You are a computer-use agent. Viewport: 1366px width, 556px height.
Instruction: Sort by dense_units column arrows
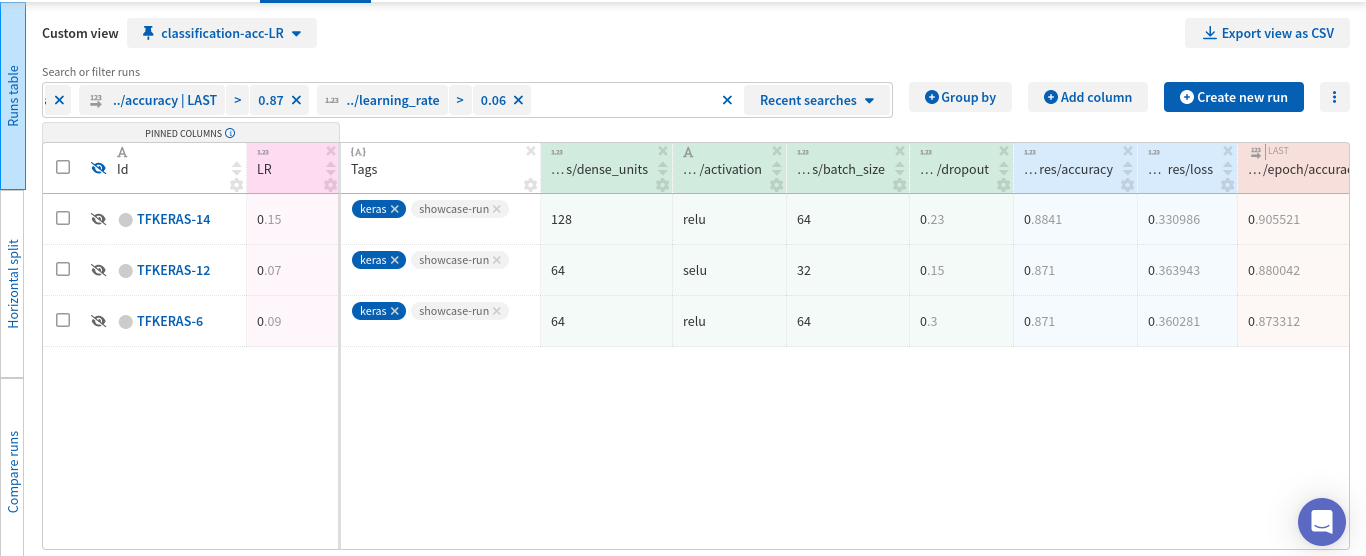(x=663, y=168)
